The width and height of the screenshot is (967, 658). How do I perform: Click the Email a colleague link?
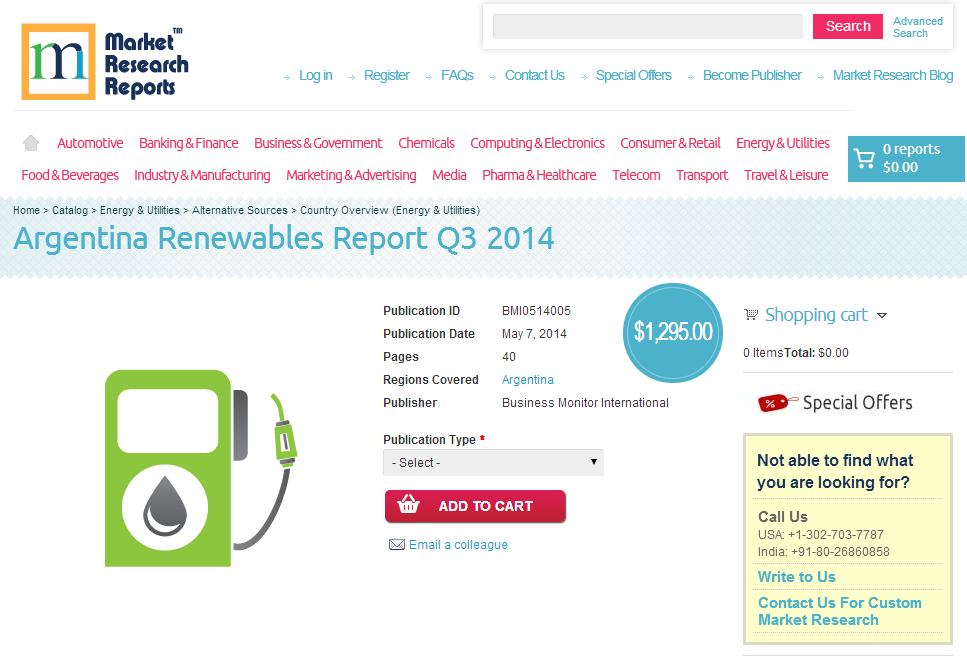[458, 545]
